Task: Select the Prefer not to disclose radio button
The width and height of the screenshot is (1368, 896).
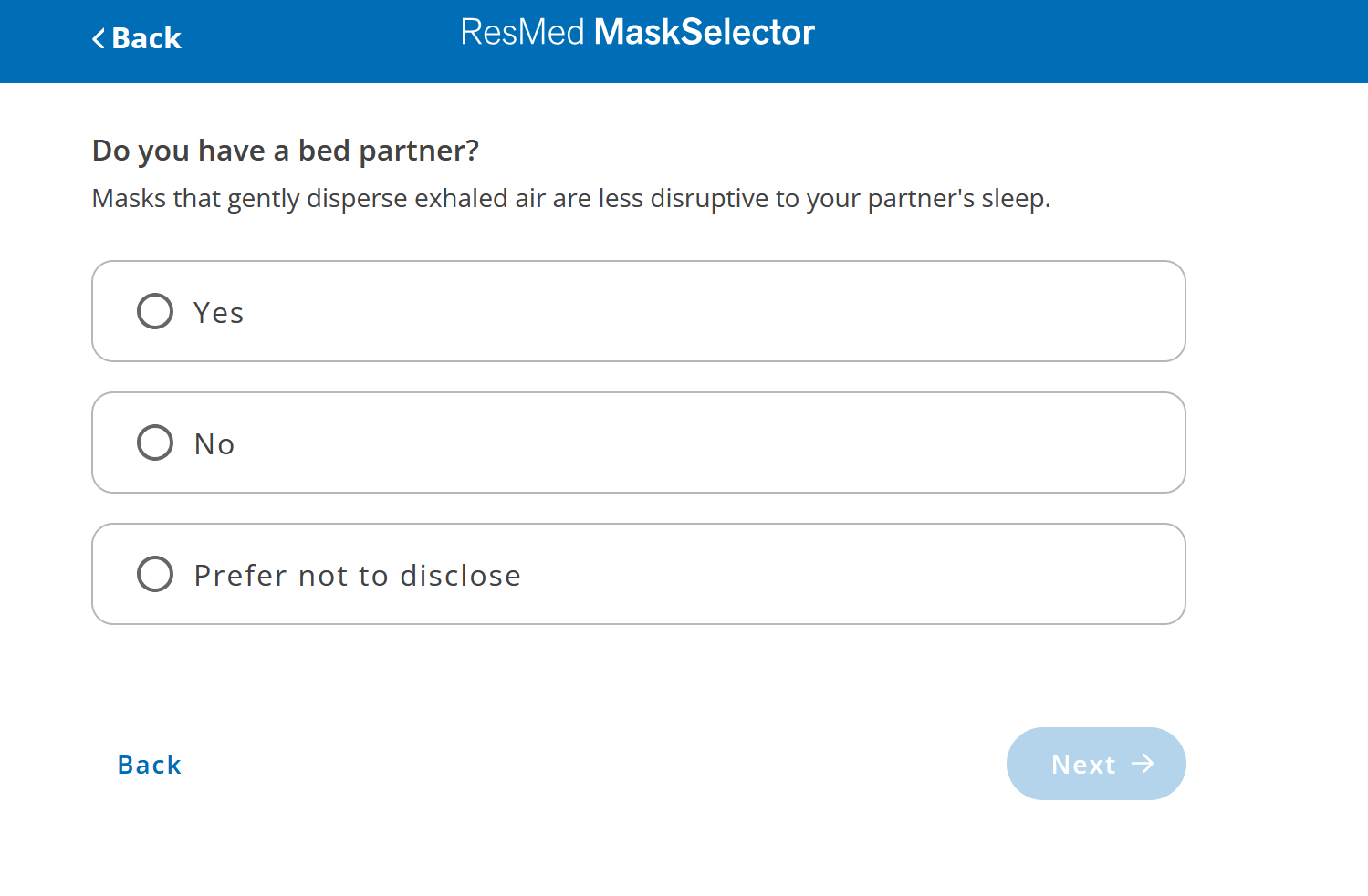Action: click(x=154, y=574)
